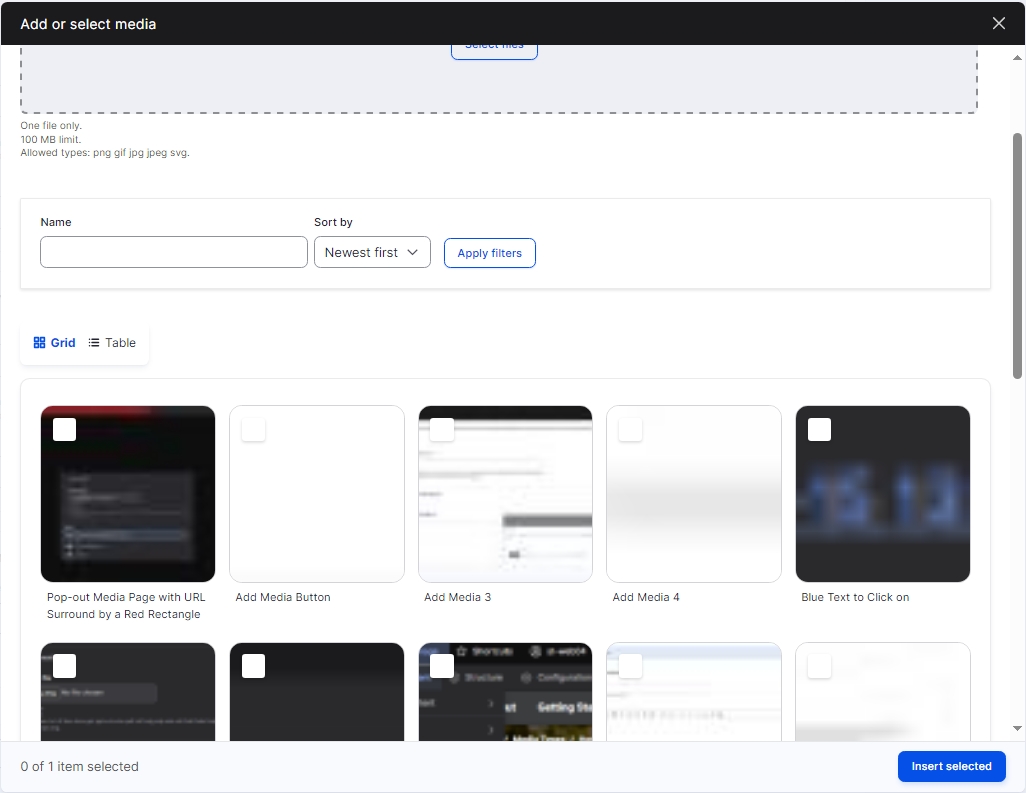The image size is (1026, 793).
Task: Check the Add Media Button item checkbox
Action: pos(253,430)
